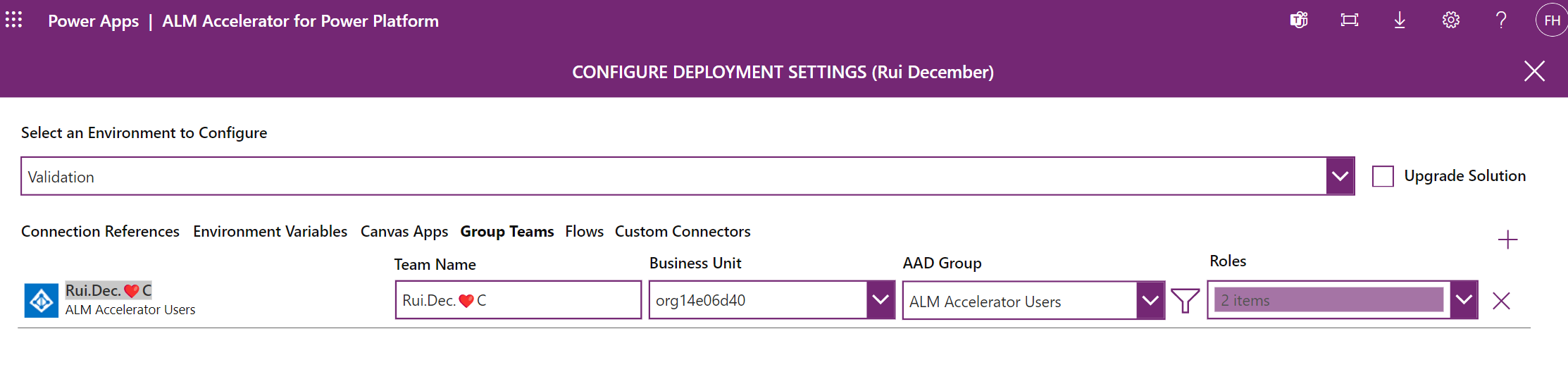Screen dimensions: 1568x379
Task: Click into the Team Name input field
Action: pos(518,300)
